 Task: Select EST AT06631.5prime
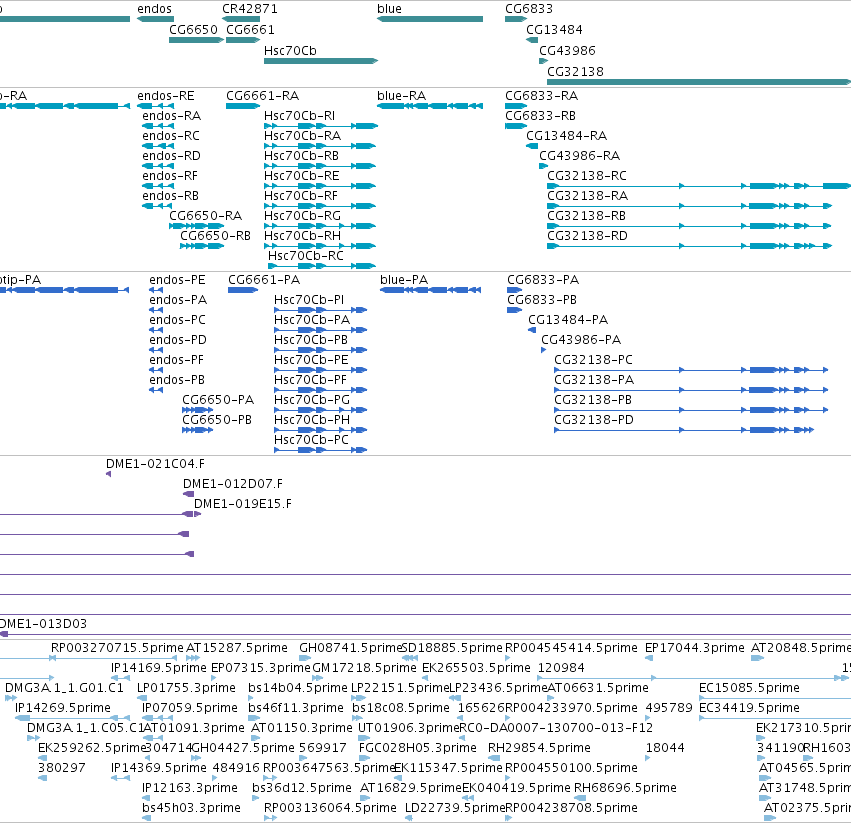598,688
